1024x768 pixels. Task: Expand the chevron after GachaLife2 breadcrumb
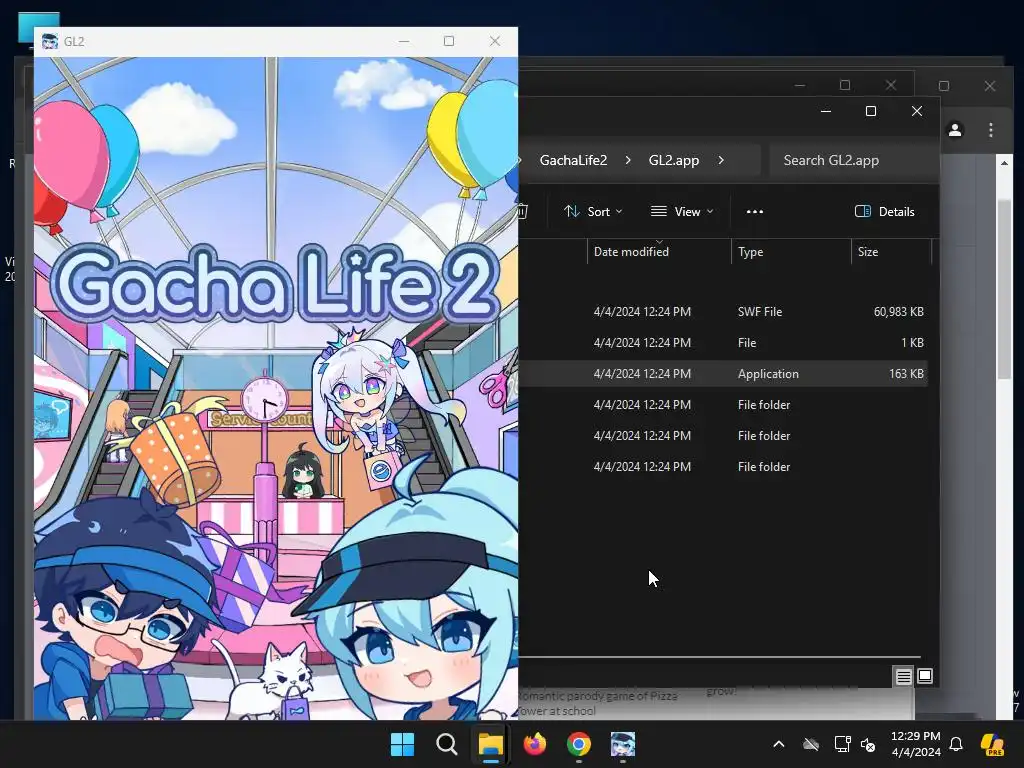(628, 160)
